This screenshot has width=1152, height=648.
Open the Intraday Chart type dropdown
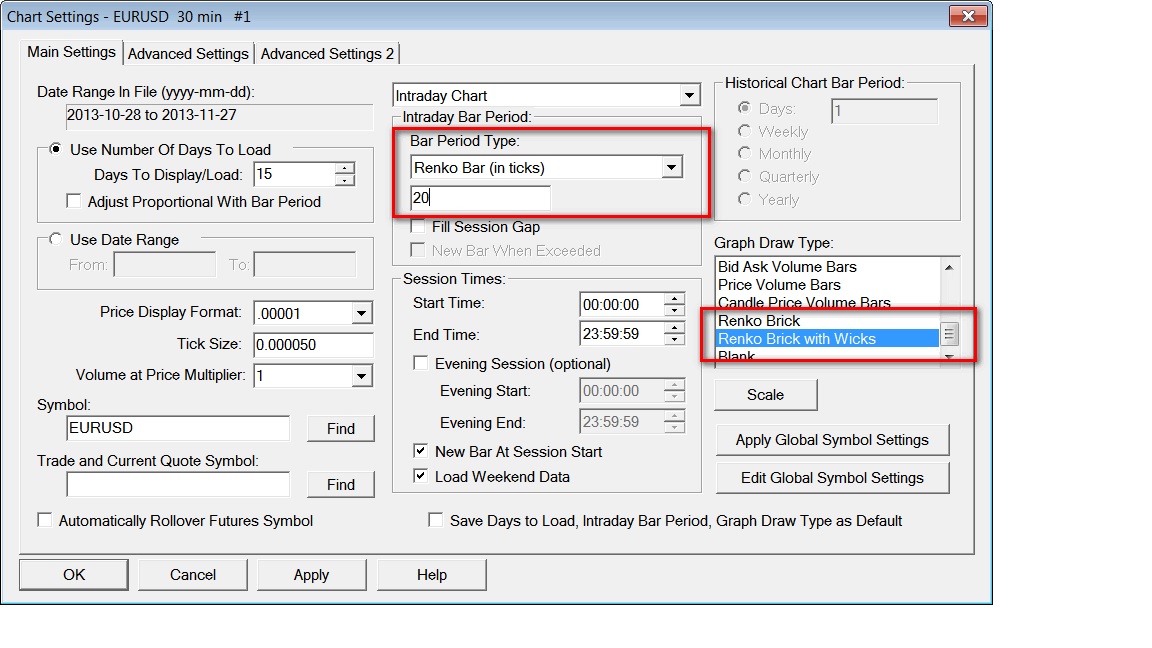coord(688,96)
